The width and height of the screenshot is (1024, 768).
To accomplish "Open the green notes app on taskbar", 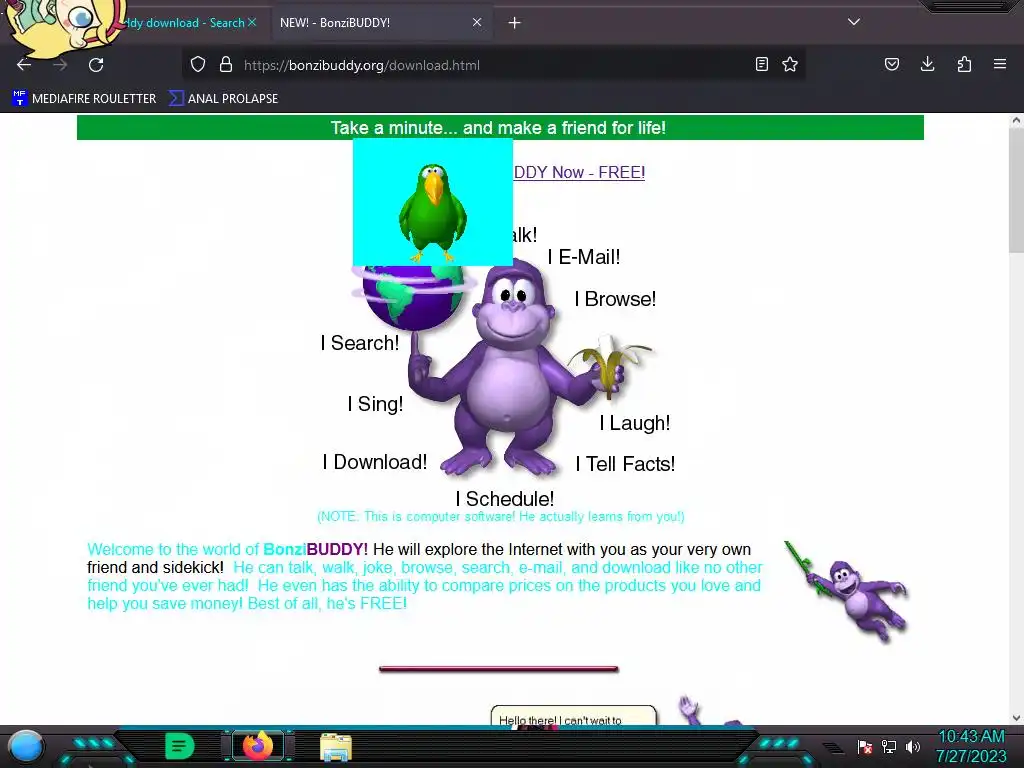I will (179, 746).
